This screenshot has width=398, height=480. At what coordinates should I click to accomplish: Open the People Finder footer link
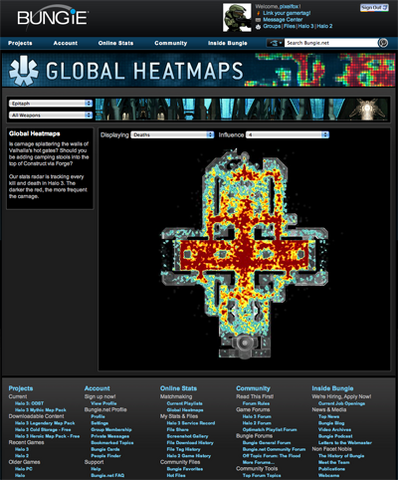click(x=106, y=456)
